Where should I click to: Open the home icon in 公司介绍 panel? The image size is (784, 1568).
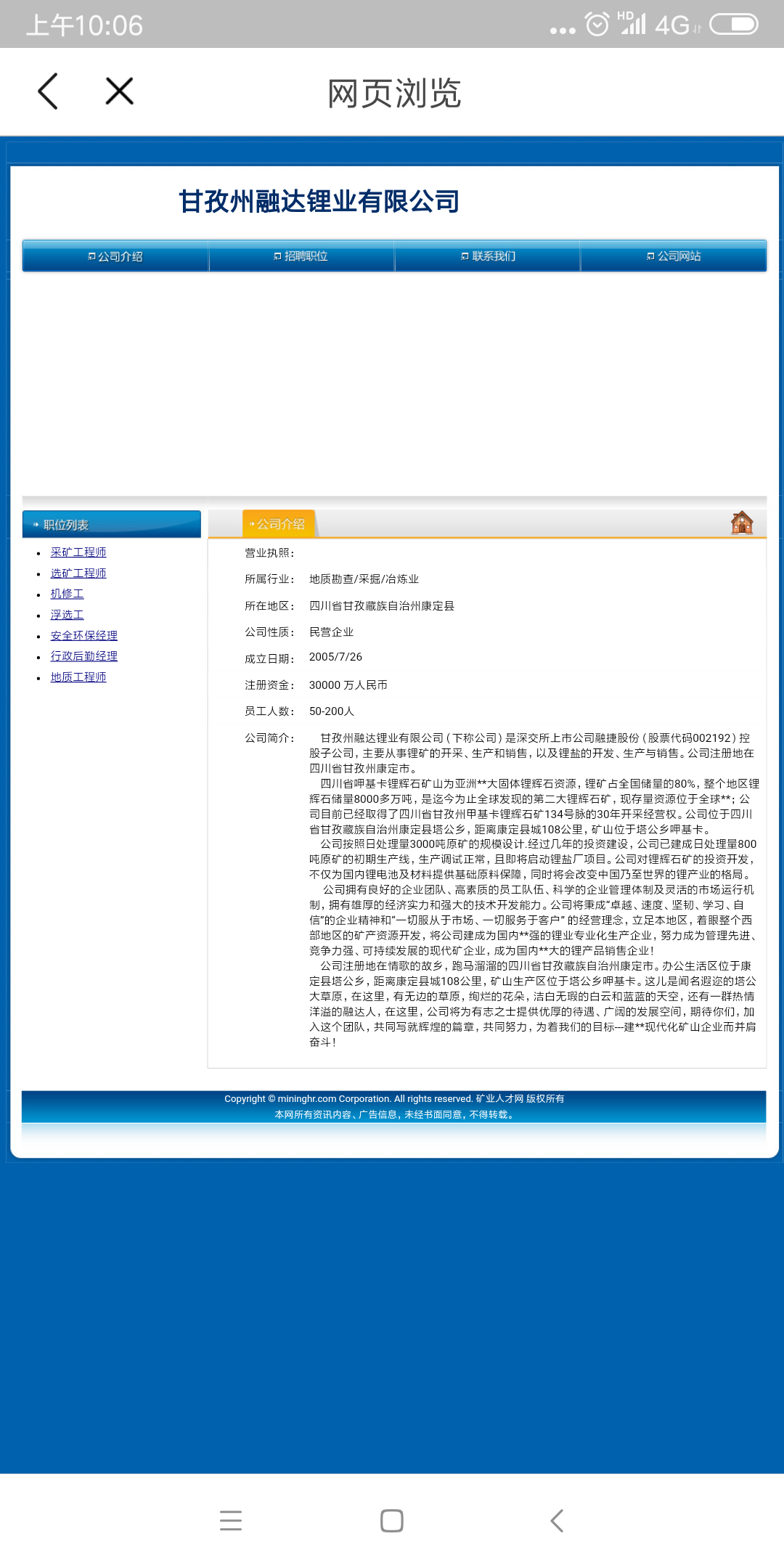pyautogui.click(x=742, y=523)
